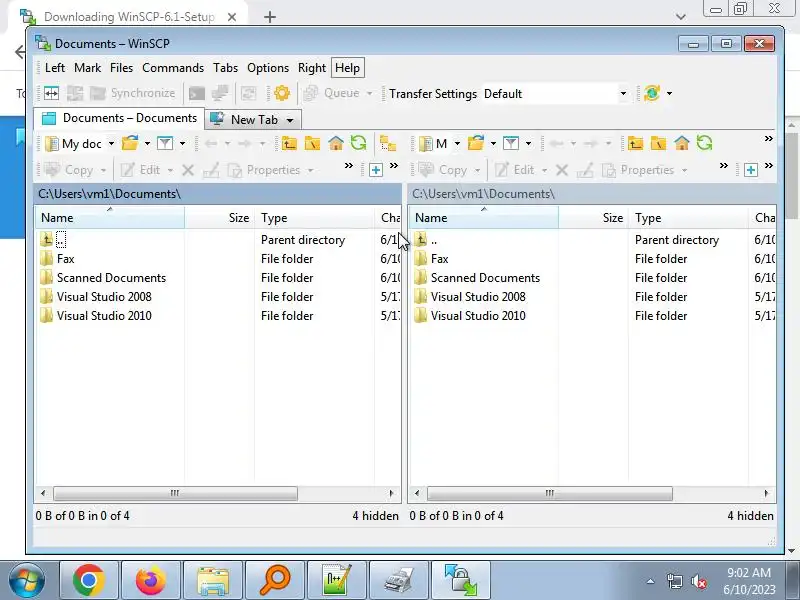Open Preferences via the gear icon
Viewport: 800px width, 600px height.
(282, 93)
